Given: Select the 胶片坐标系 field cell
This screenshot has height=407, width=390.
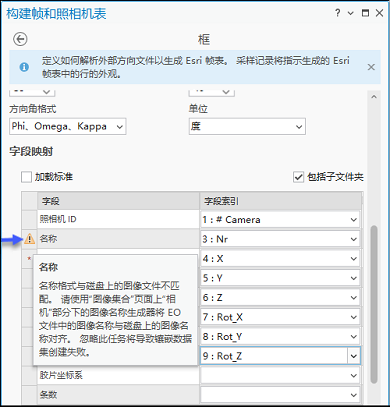Looking at the screenshot, I should click(x=118, y=375).
